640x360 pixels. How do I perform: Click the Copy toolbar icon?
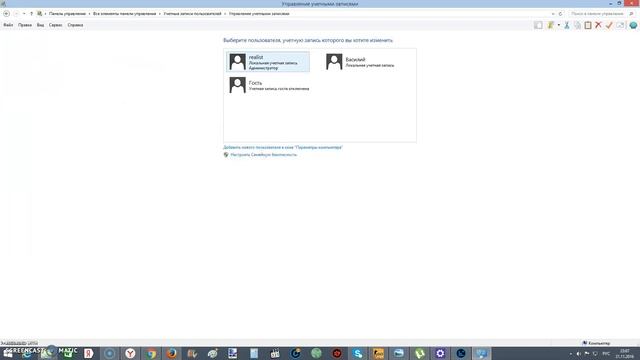(577, 25)
